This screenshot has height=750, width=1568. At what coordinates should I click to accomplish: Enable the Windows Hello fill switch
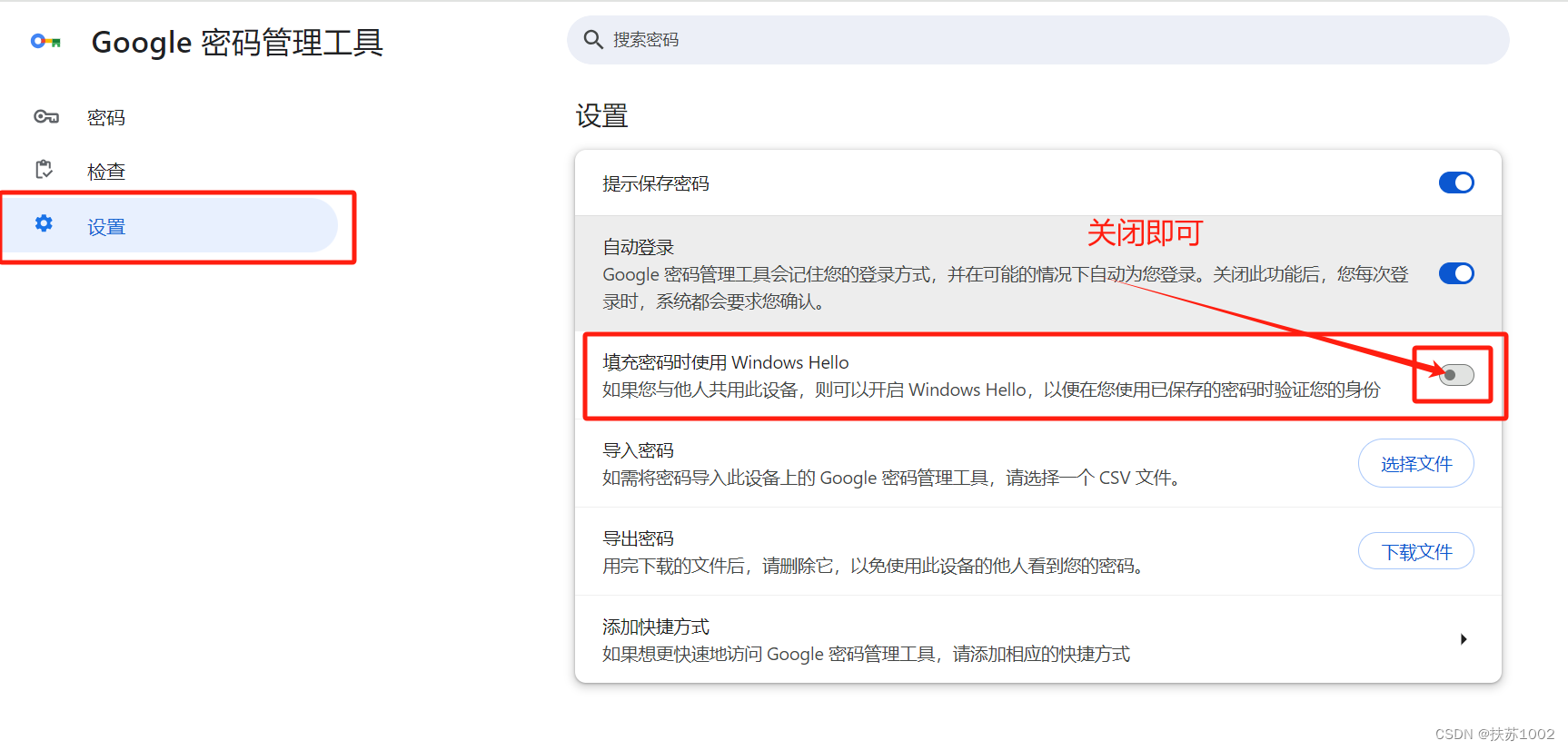1456,375
